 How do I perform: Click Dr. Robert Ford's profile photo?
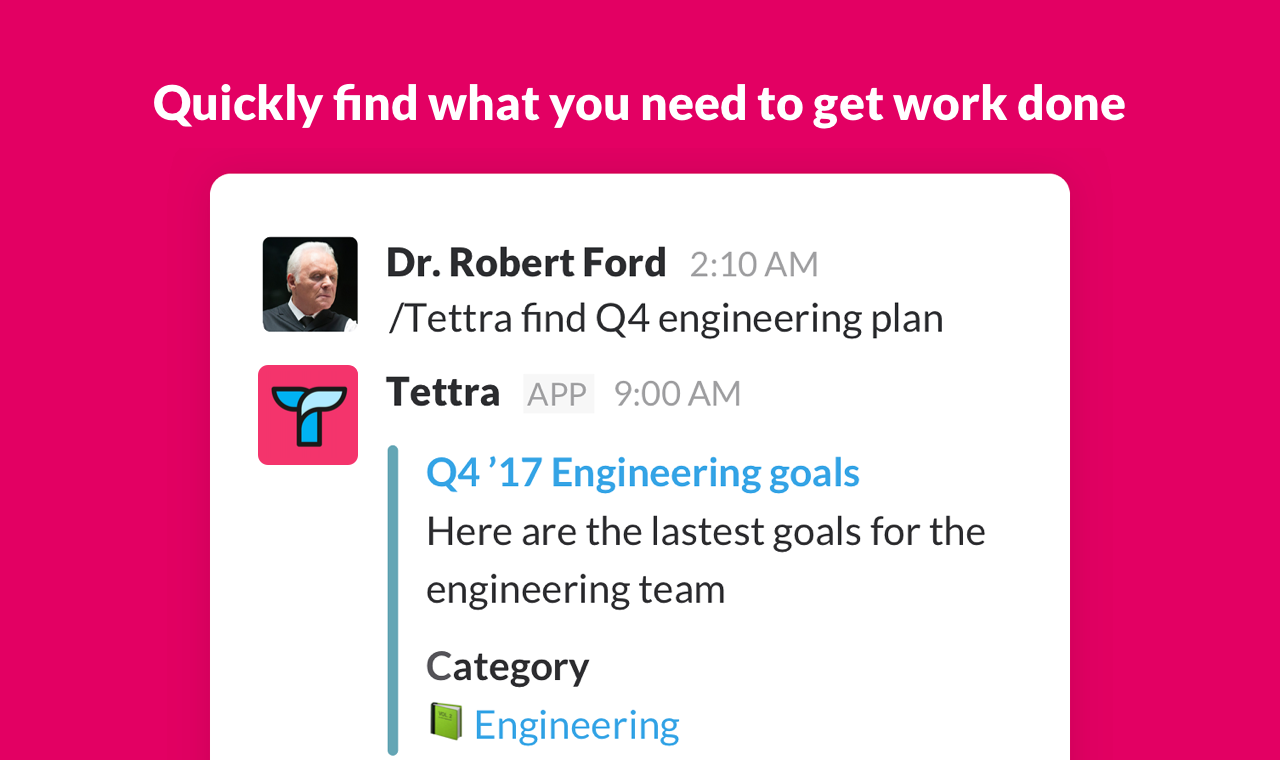[x=310, y=284]
